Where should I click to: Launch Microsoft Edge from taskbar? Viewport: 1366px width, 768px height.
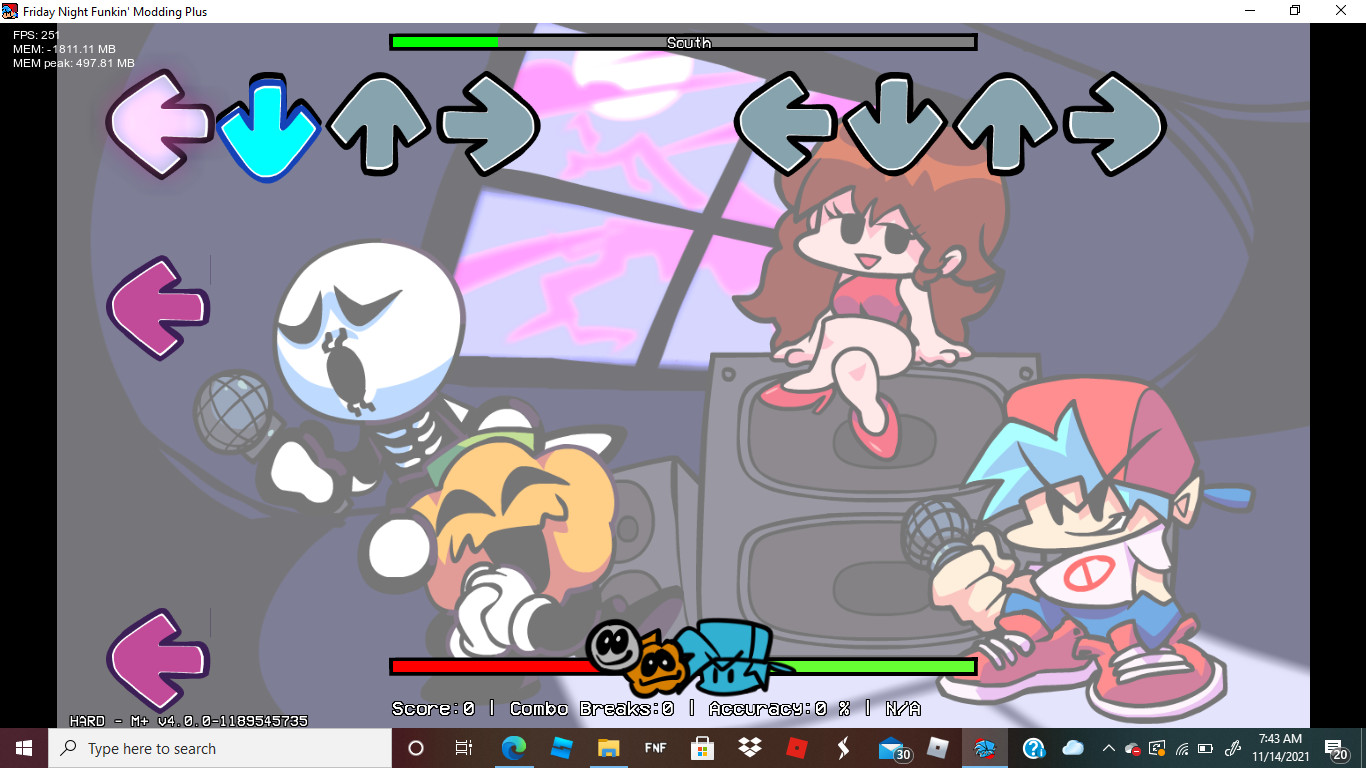click(513, 748)
